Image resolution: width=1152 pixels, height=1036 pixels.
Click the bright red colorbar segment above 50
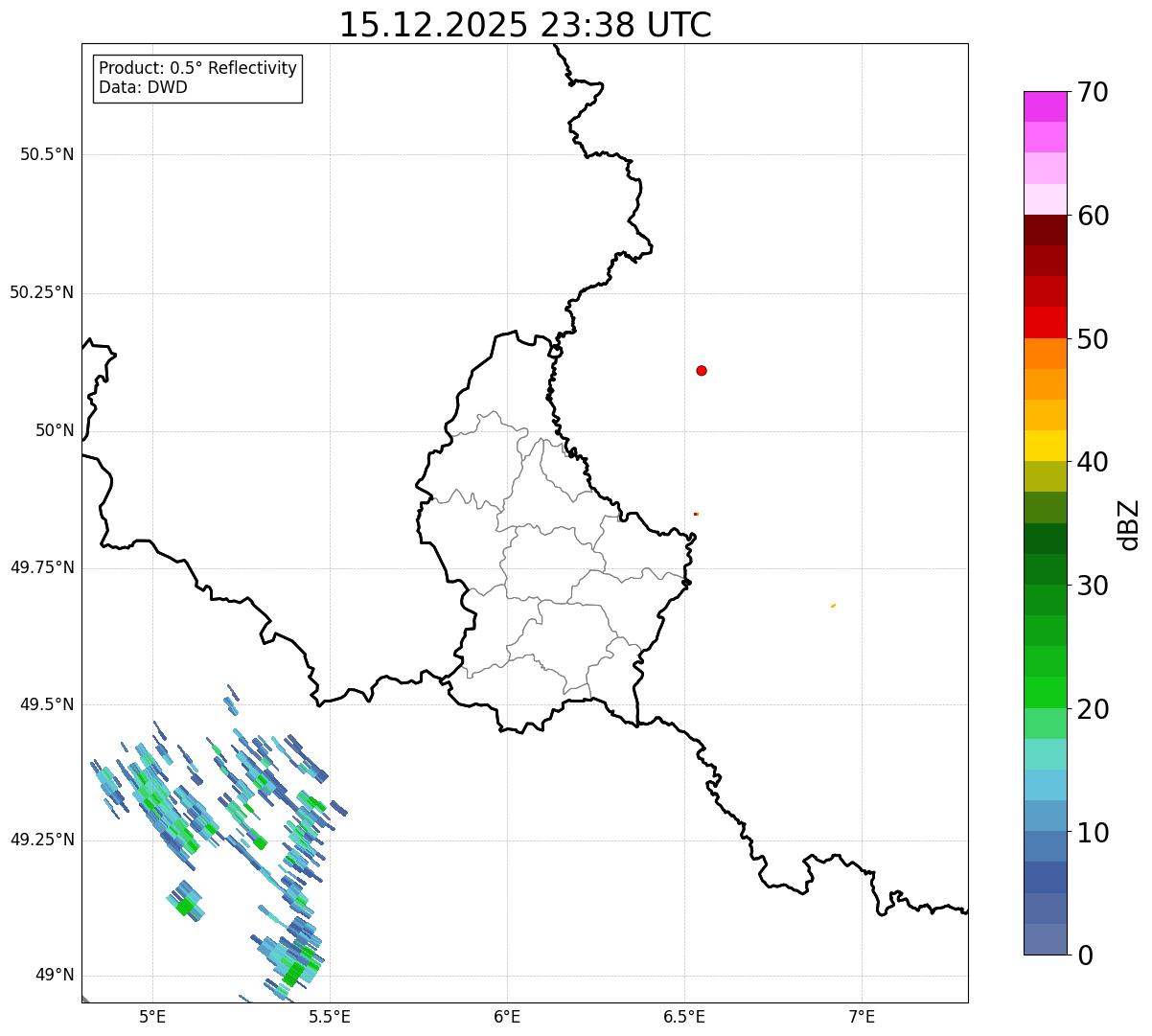1045,322
